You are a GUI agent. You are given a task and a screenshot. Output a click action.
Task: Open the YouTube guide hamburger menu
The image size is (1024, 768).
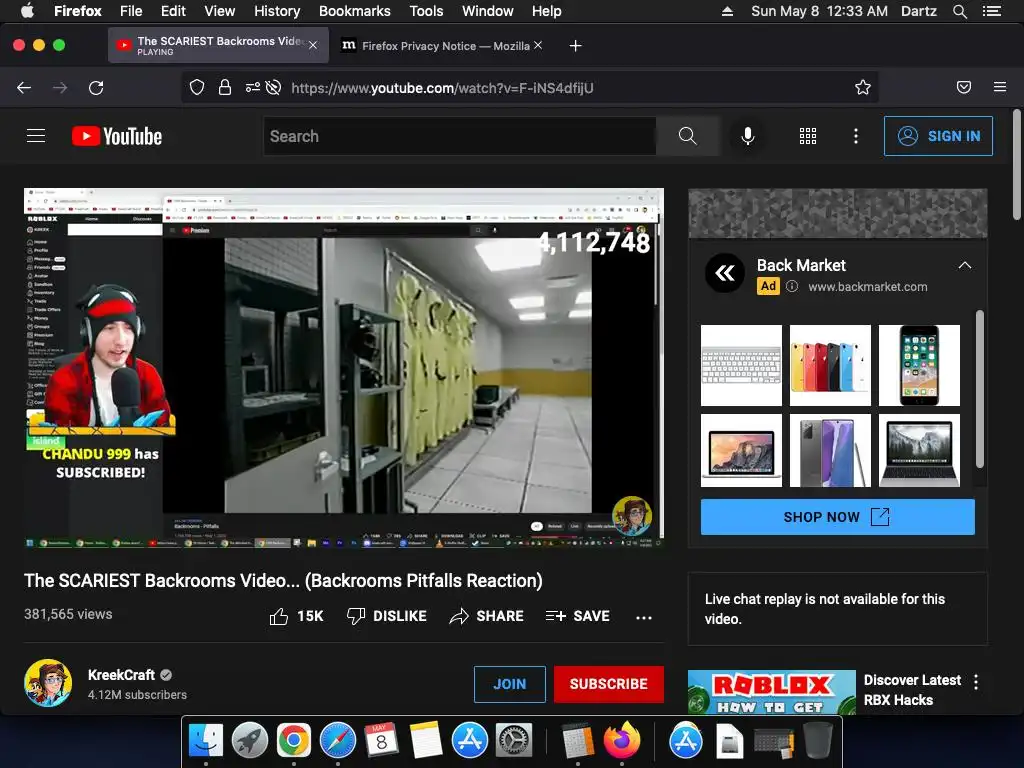(x=36, y=136)
